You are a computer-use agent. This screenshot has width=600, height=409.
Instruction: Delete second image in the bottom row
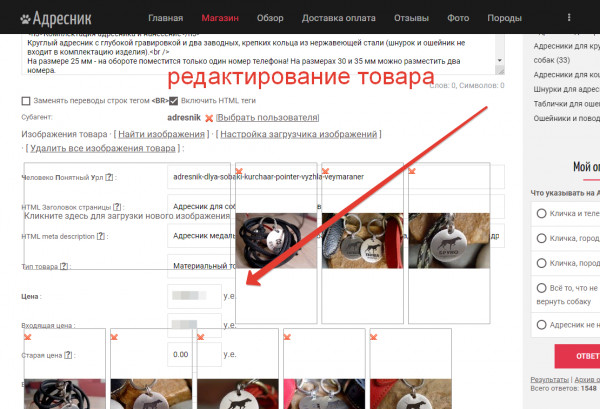[114, 337]
